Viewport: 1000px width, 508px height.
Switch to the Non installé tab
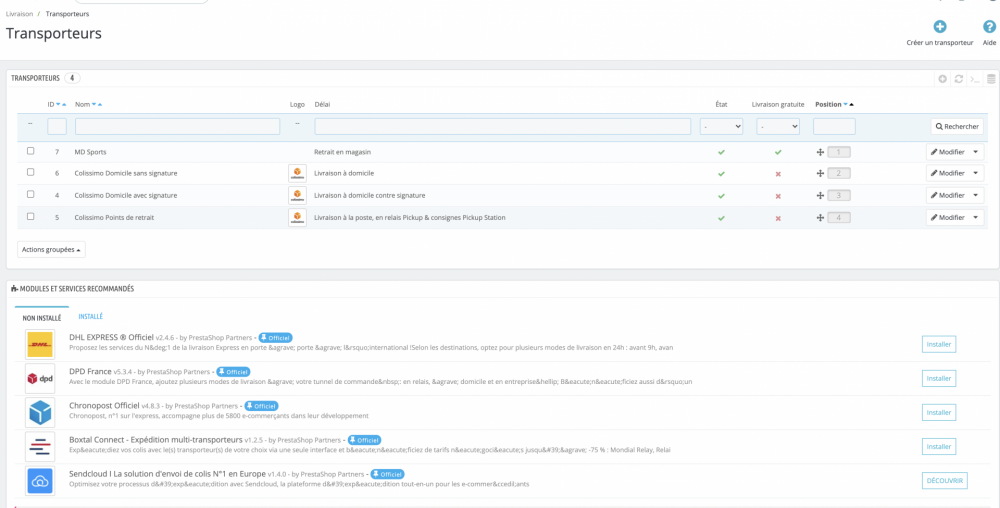pos(42,317)
